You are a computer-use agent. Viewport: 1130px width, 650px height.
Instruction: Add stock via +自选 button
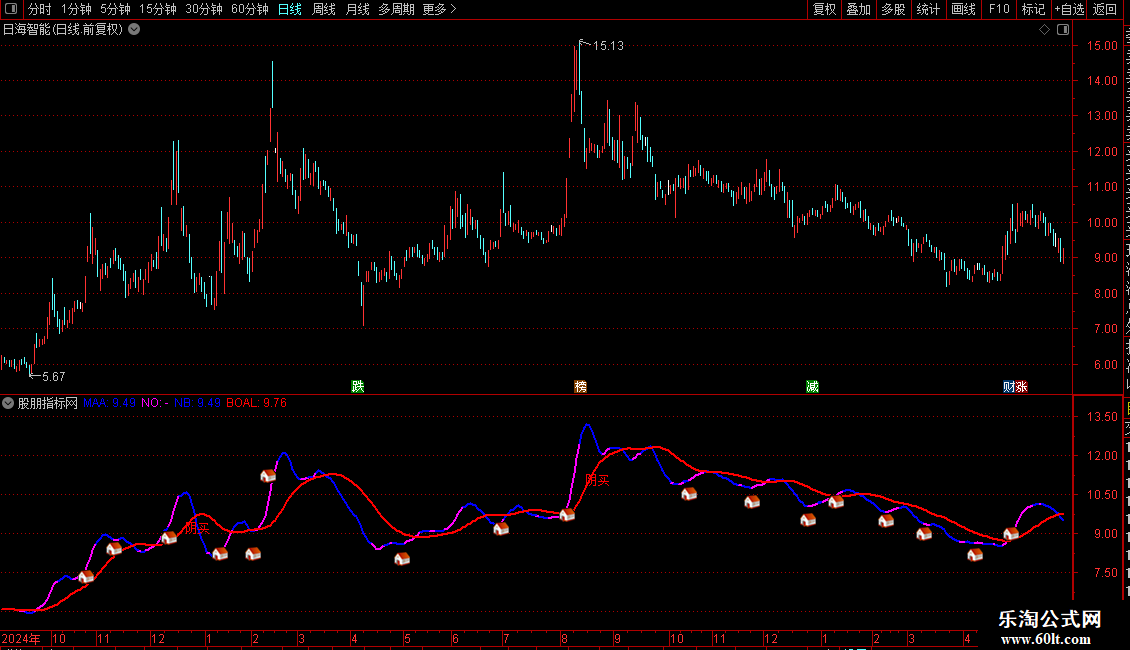1069,9
